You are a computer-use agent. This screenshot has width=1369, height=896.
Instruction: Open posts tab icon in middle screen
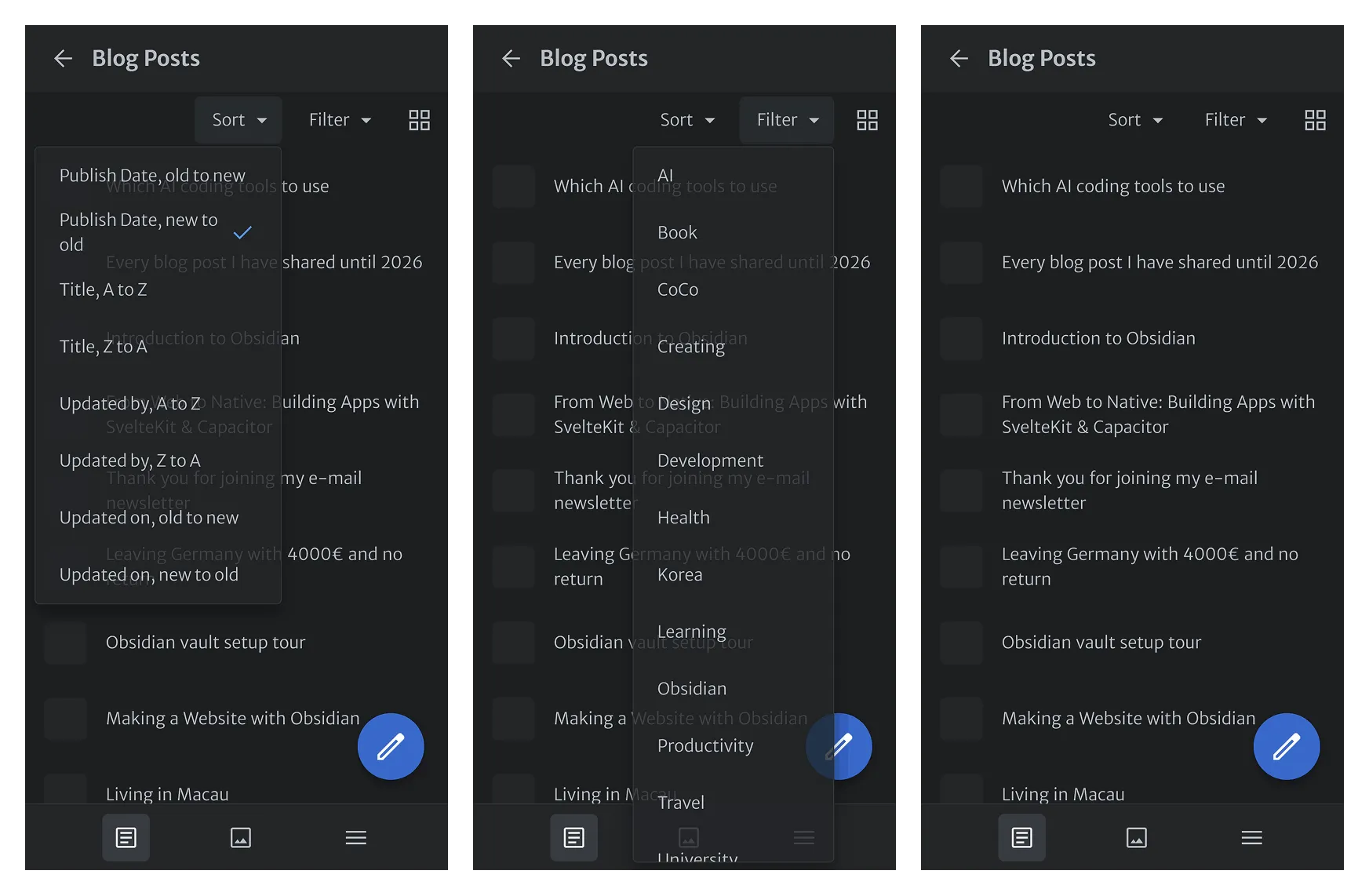tap(574, 837)
